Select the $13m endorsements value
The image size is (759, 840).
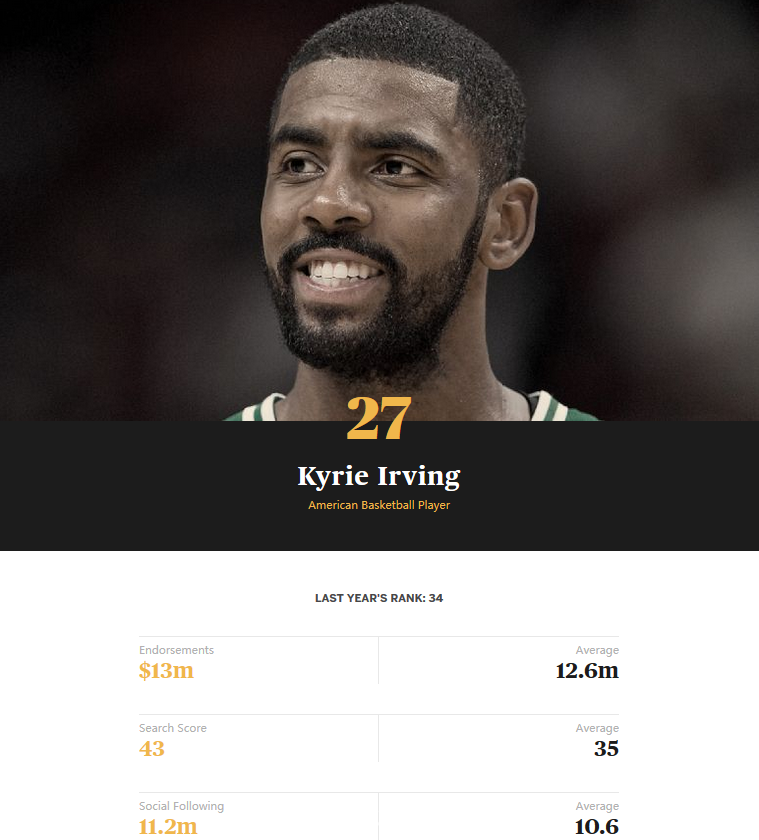(x=166, y=671)
